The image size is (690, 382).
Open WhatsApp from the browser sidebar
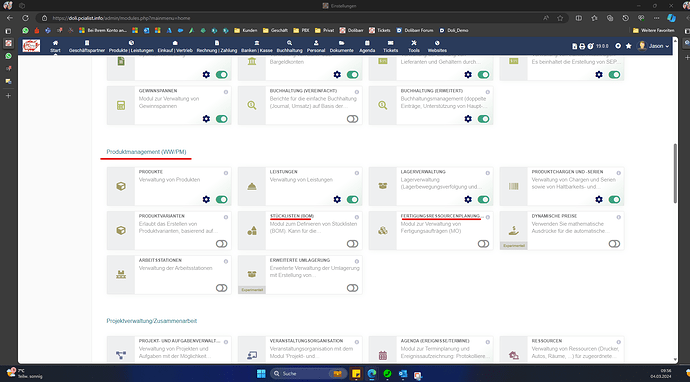(x=8, y=56)
